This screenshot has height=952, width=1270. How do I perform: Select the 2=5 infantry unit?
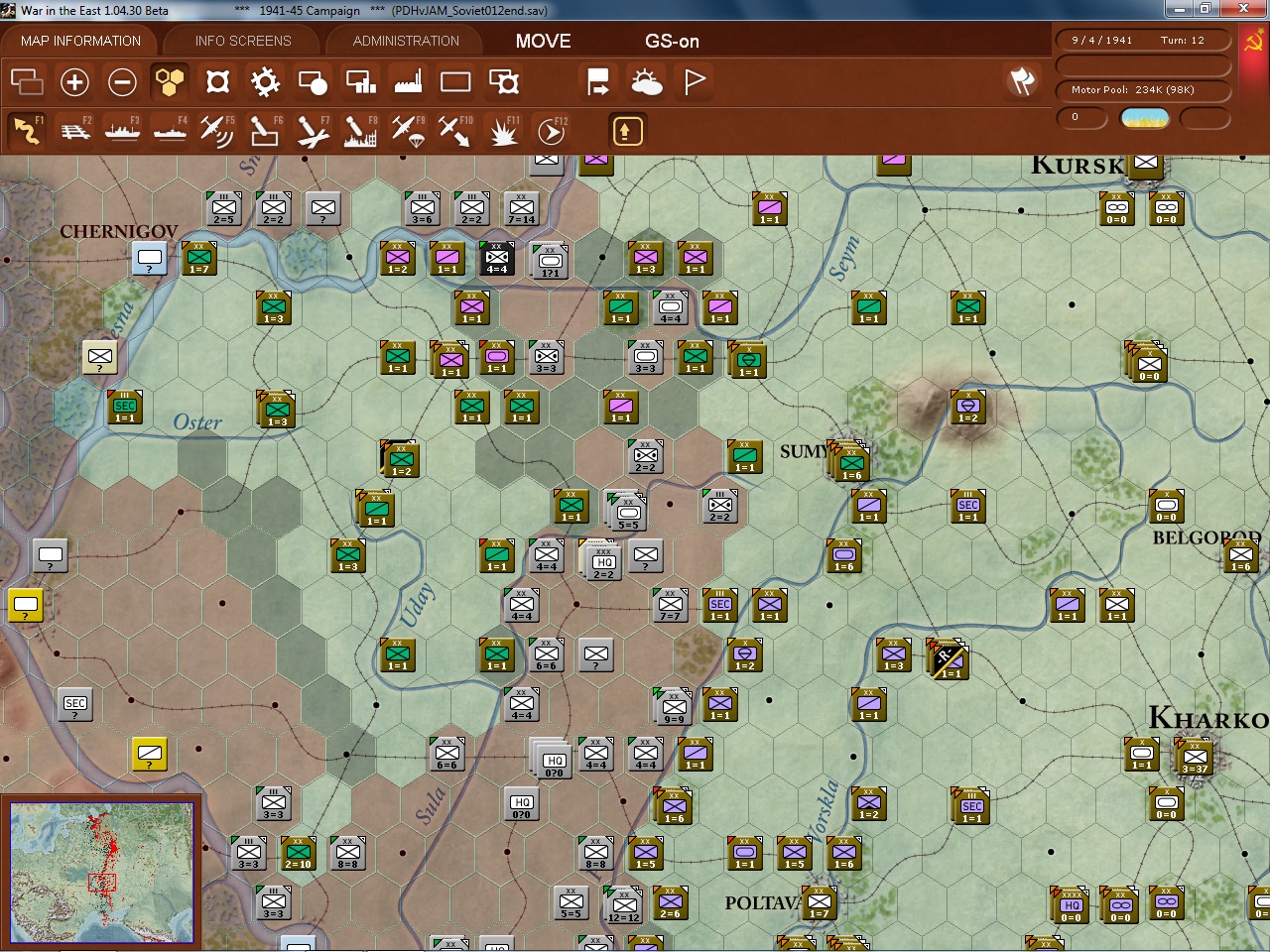click(223, 209)
